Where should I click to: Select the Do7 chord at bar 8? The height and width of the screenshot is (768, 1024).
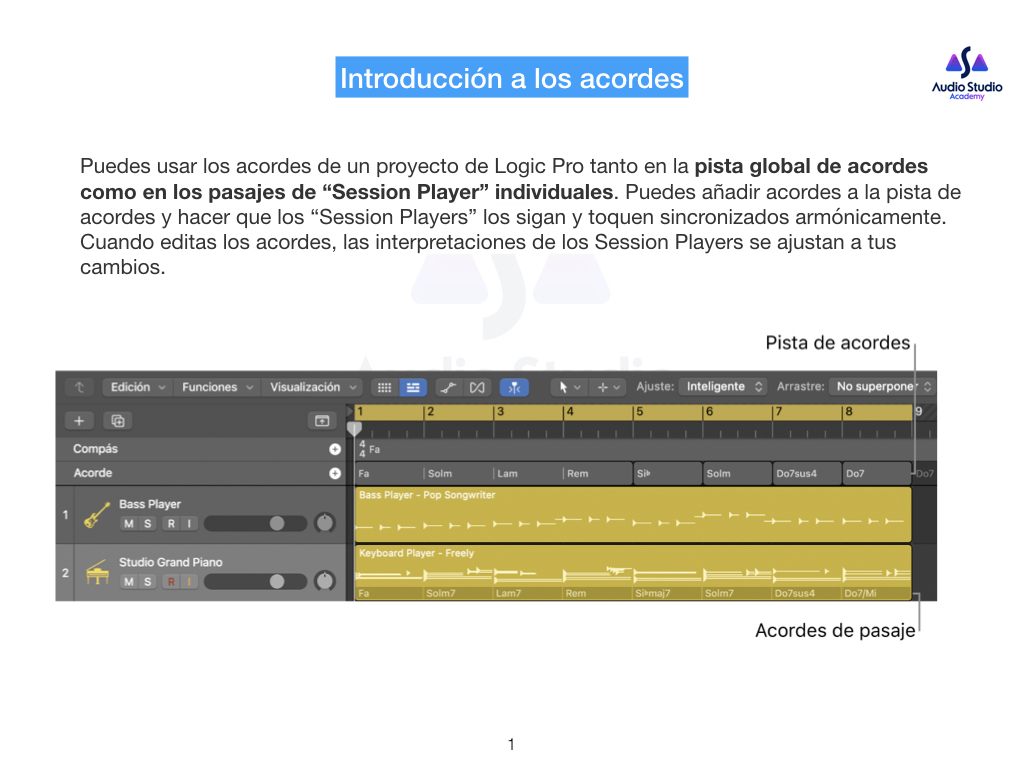pyautogui.click(x=876, y=473)
